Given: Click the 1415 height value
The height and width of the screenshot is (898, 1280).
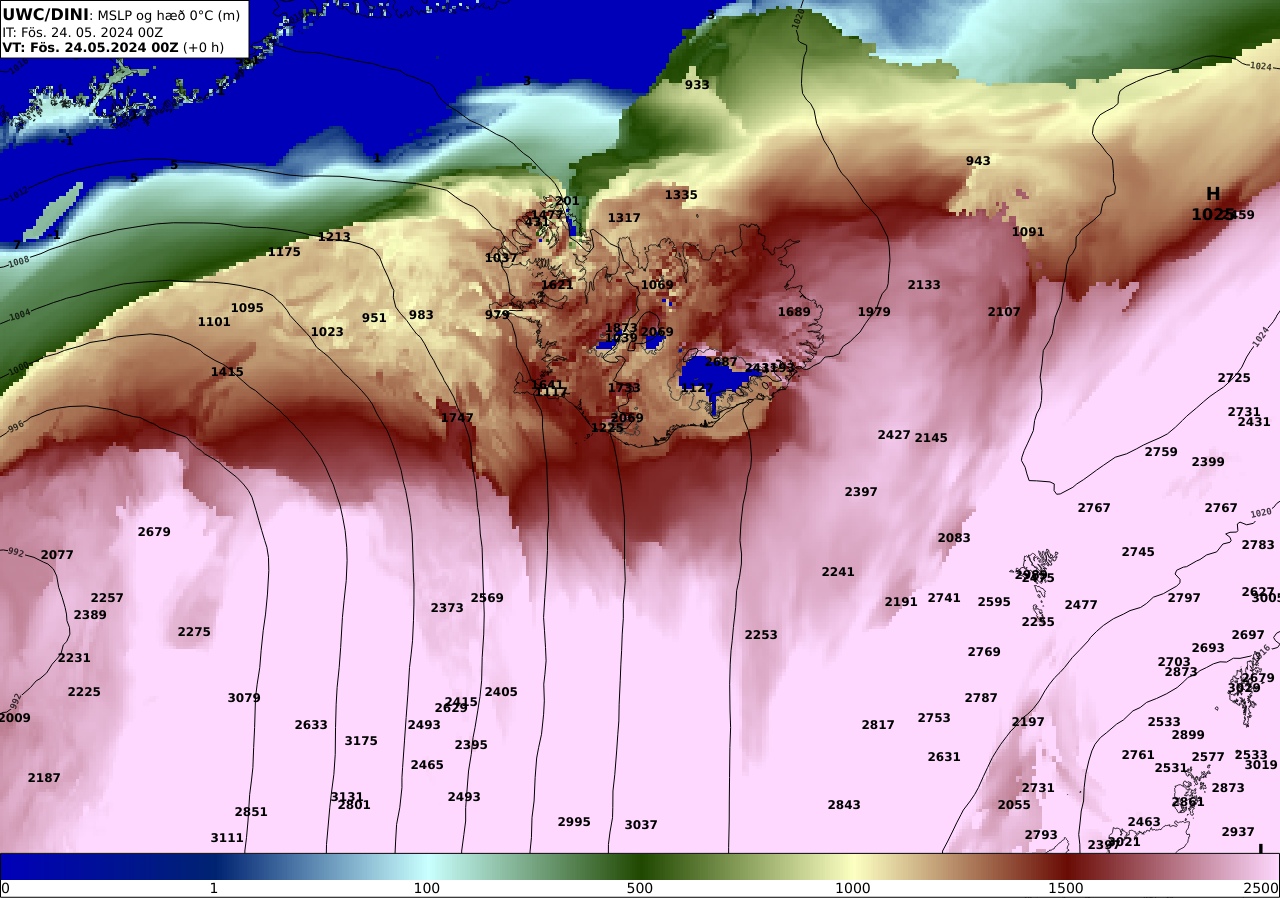Looking at the screenshot, I should point(227,372).
